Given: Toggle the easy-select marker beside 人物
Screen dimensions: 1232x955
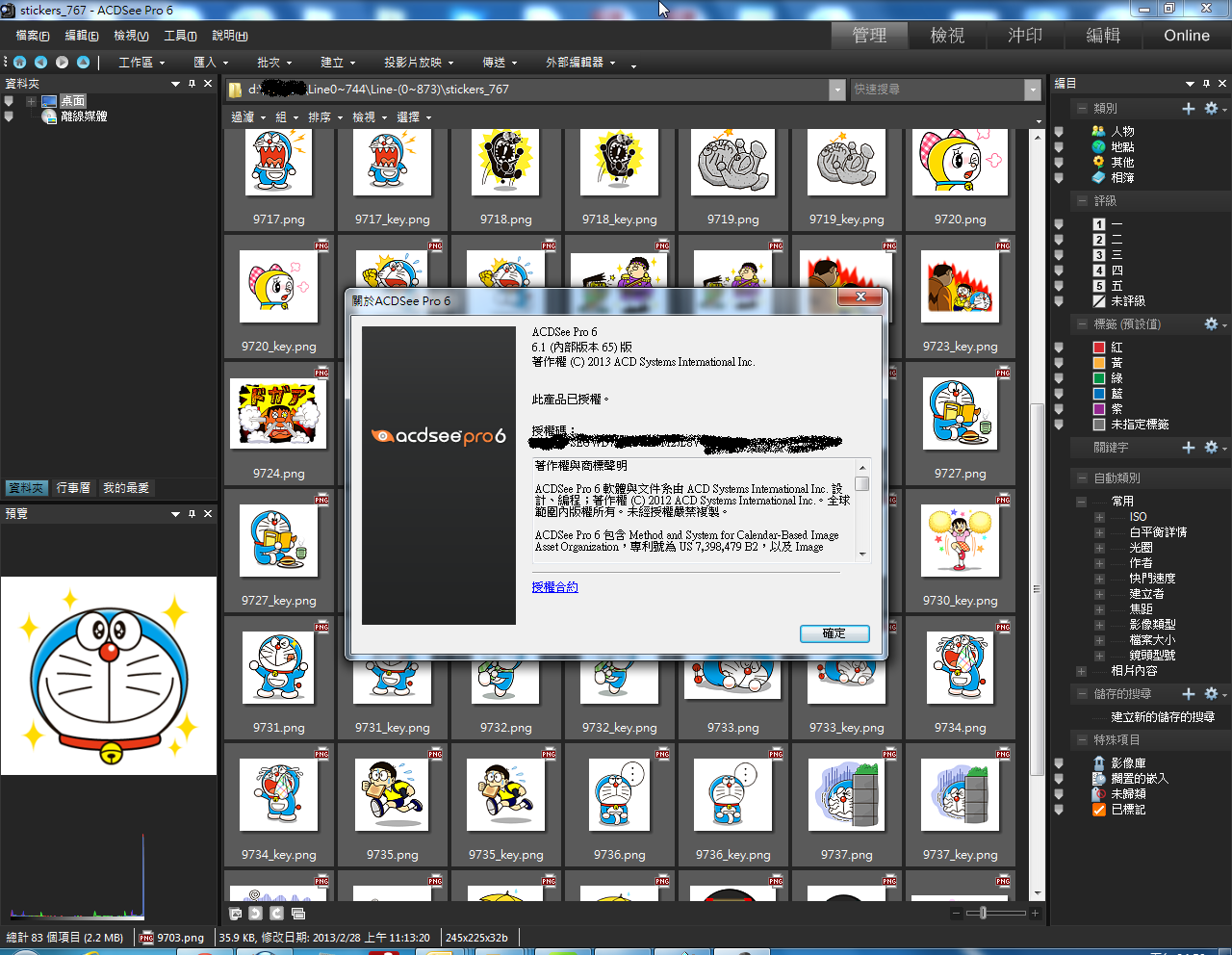Looking at the screenshot, I should (1059, 132).
